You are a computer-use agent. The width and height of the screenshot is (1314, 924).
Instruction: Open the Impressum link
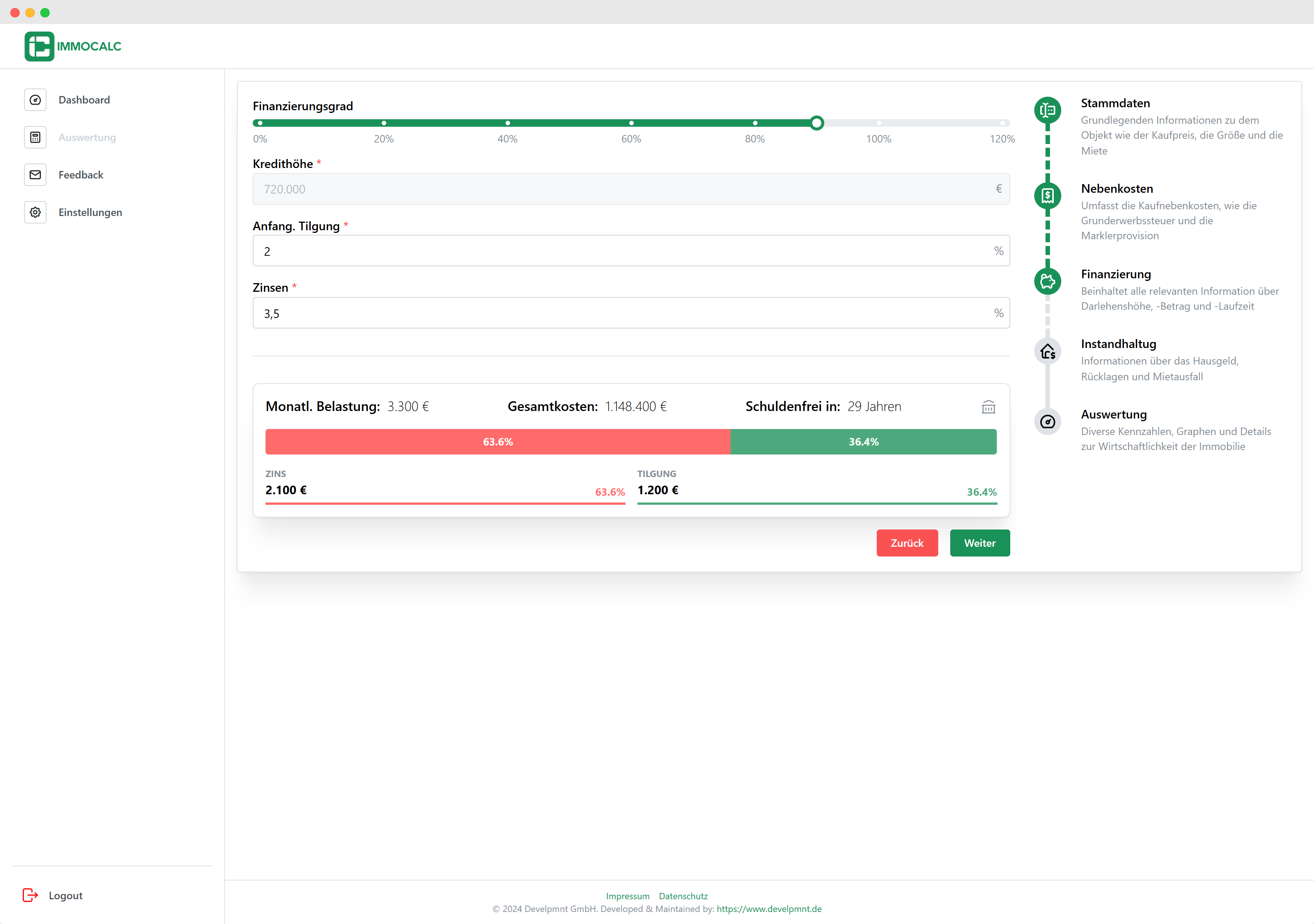click(628, 896)
